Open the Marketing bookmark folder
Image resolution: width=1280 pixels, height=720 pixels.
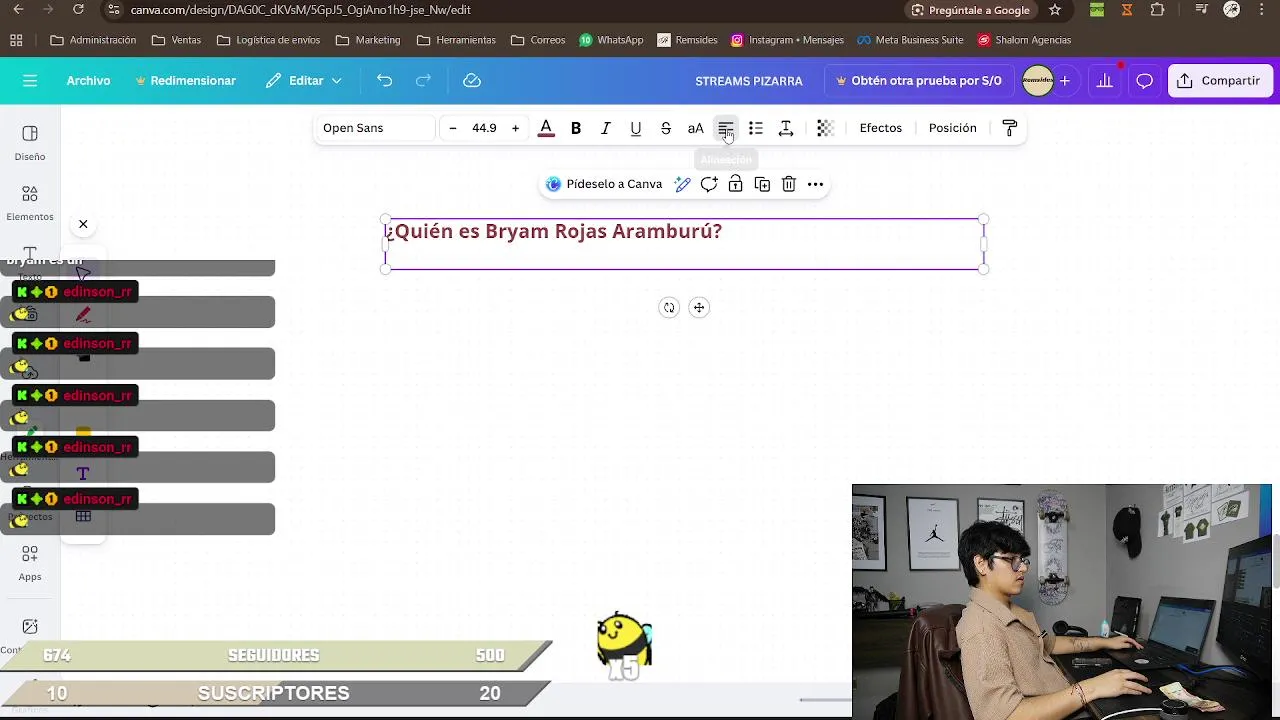pos(368,40)
